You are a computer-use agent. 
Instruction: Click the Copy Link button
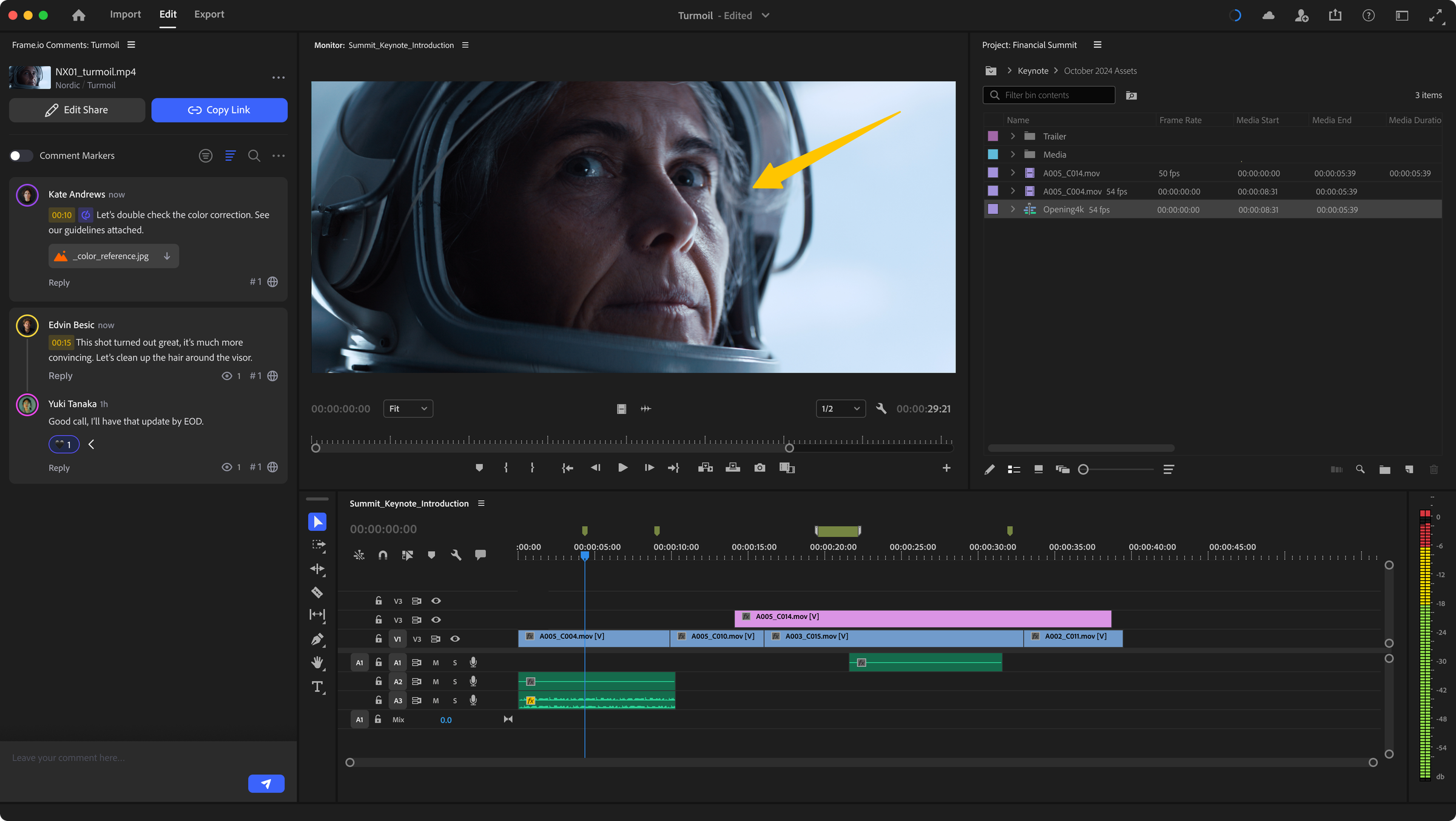[x=219, y=110]
